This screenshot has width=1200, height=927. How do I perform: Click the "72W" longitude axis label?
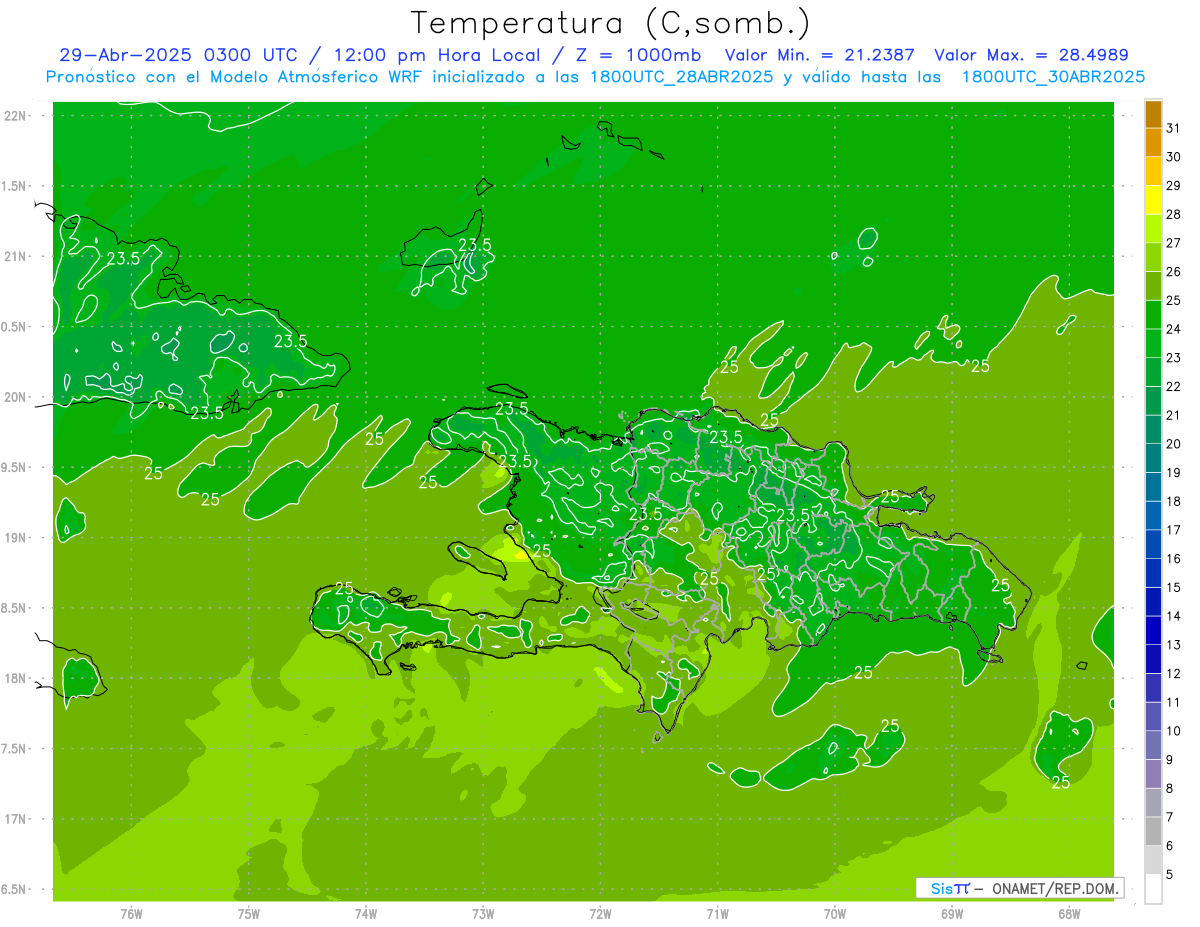(x=600, y=914)
